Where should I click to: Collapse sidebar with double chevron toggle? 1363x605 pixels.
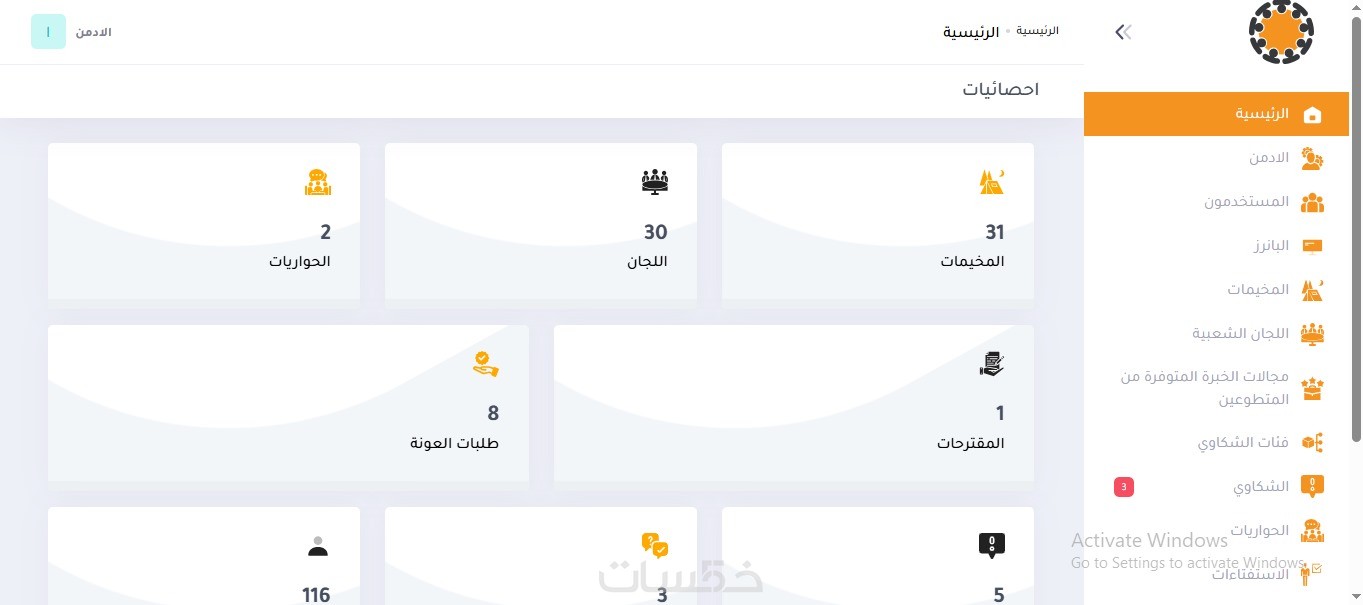point(1123,32)
